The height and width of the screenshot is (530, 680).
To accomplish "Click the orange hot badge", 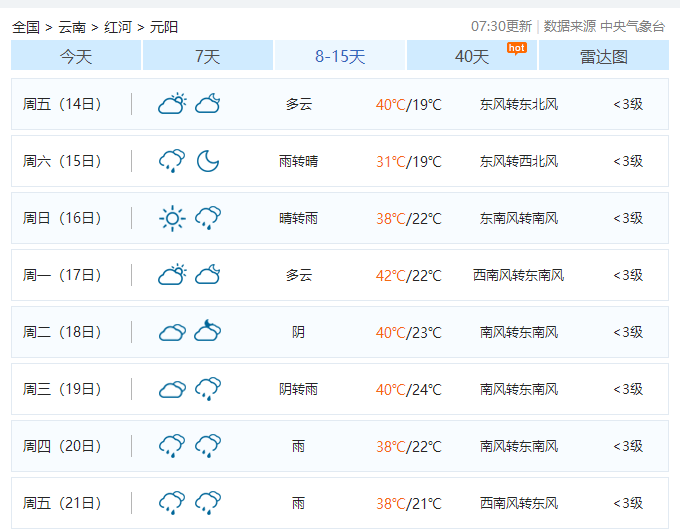I will pyautogui.click(x=517, y=48).
